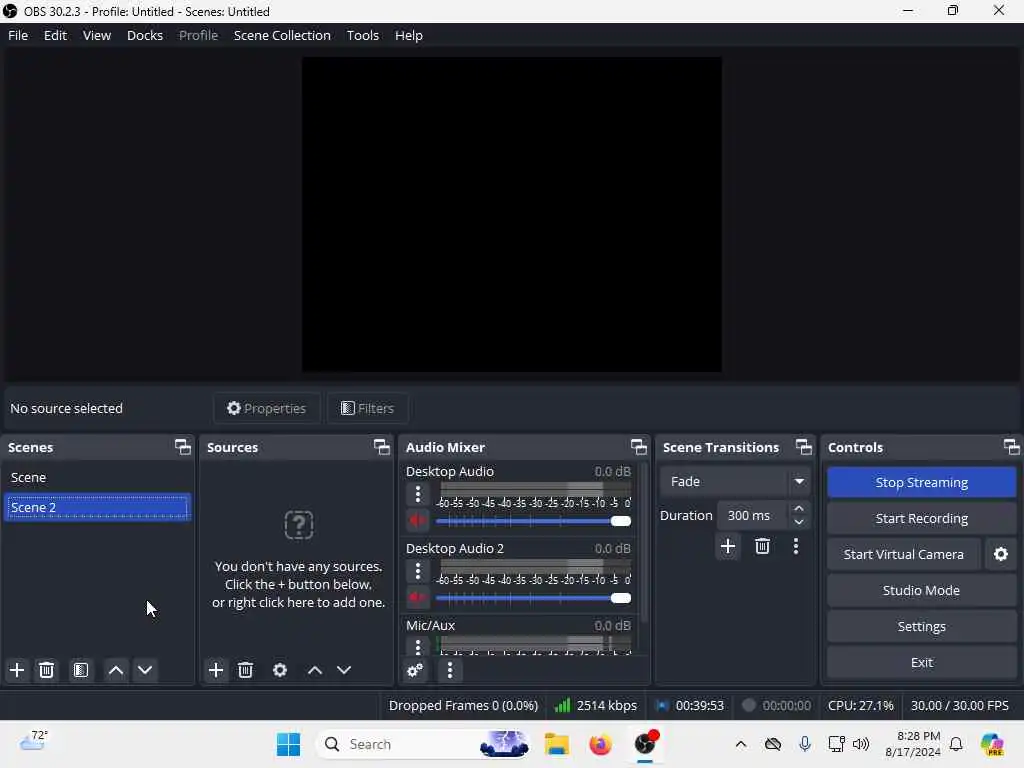The height and width of the screenshot is (768, 1024).
Task: Open the Edit menu
Action: (x=55, y=35)
